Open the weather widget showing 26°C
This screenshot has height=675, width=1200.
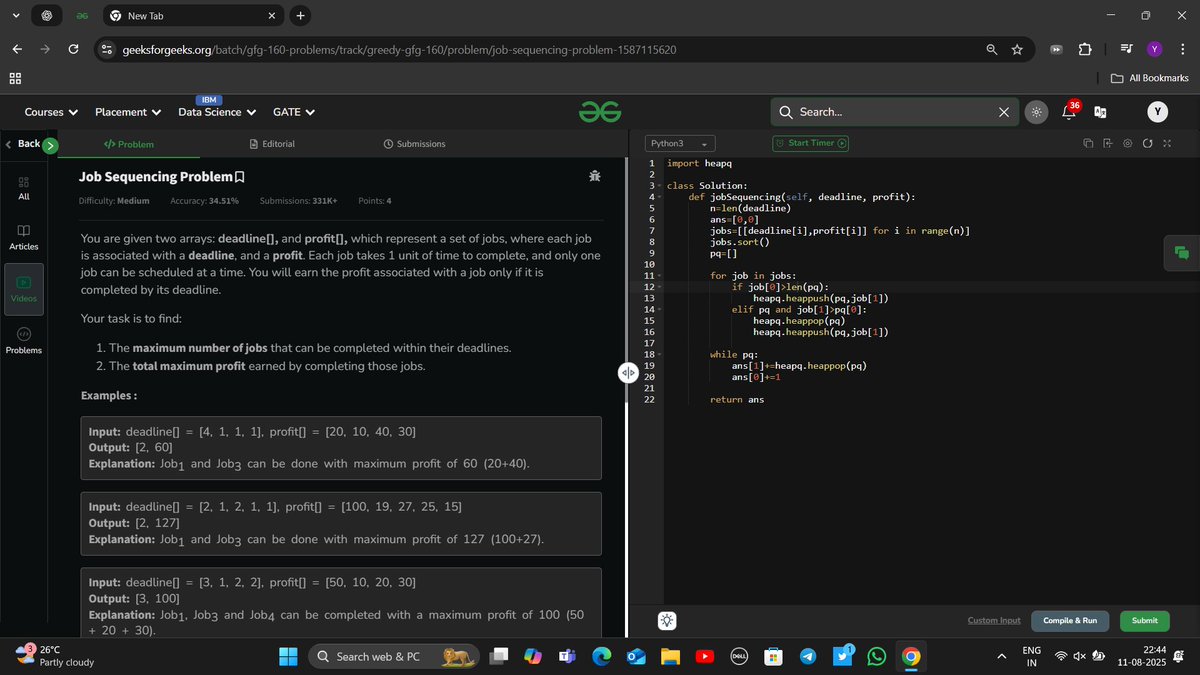coord(56,656)
